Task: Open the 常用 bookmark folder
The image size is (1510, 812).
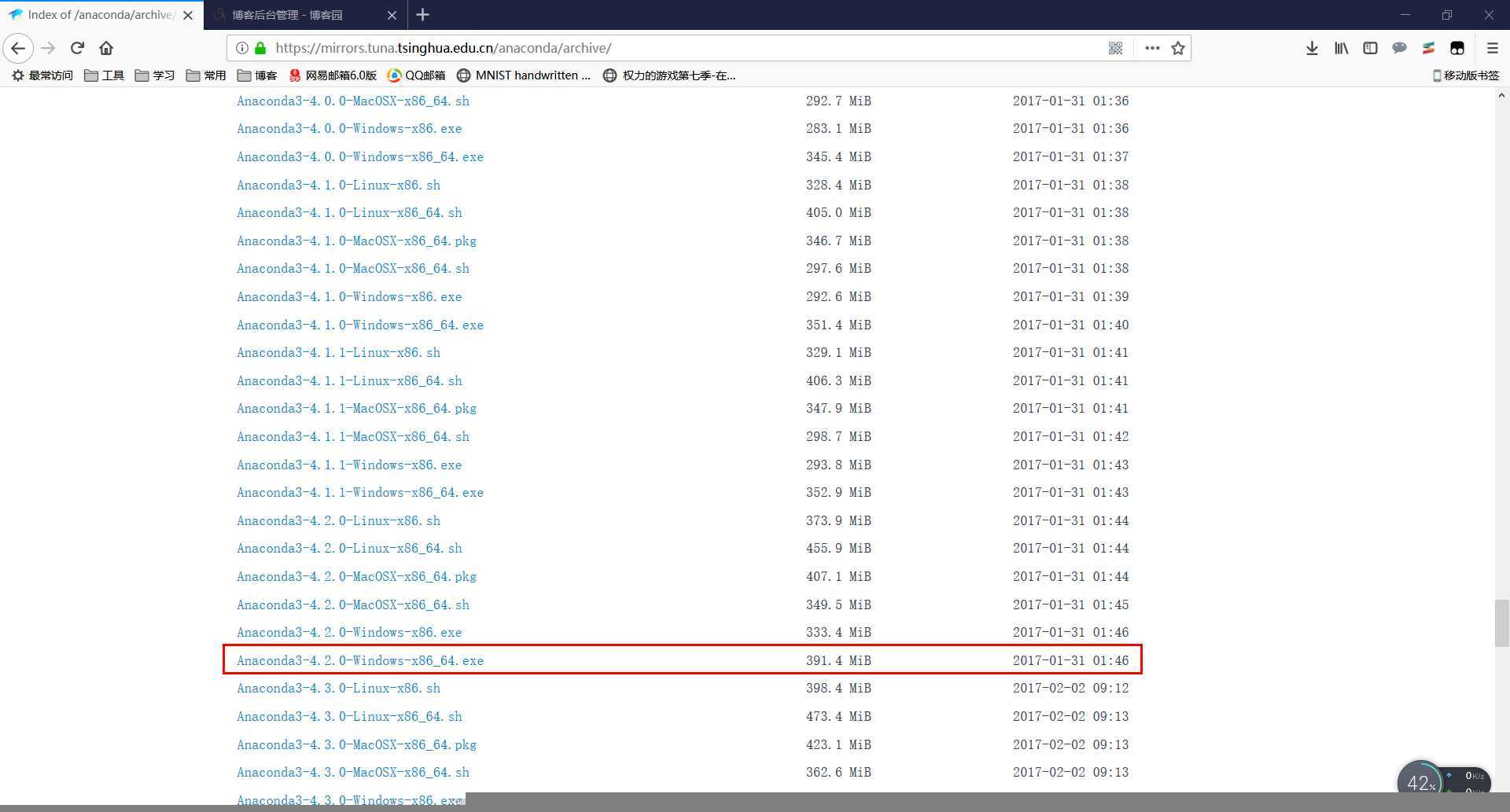Action: click(206, 75)
